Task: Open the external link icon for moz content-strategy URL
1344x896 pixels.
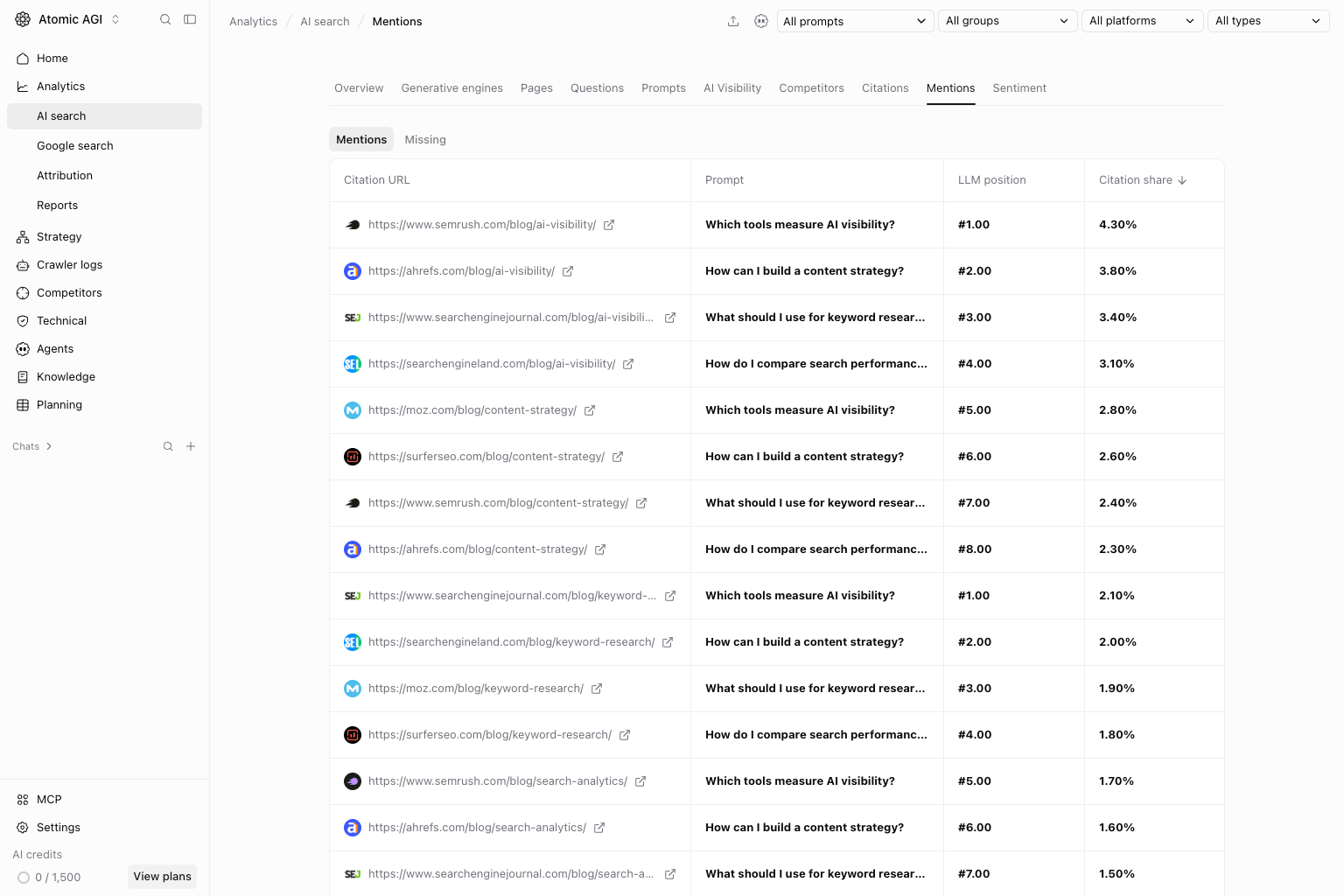Action: (590, 410)
